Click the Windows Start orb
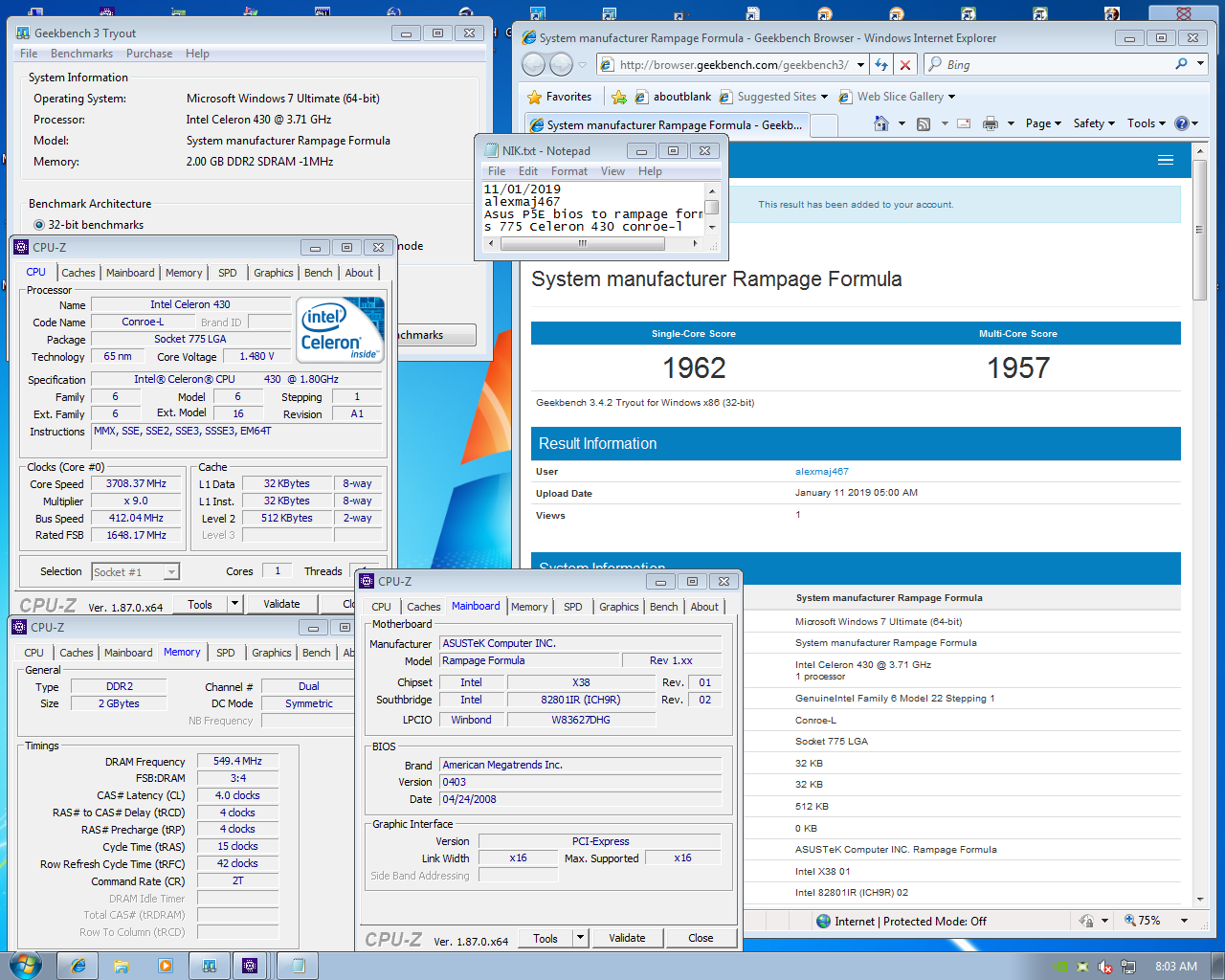Viewport: 1225px width, 980px height. pos(25,965)
